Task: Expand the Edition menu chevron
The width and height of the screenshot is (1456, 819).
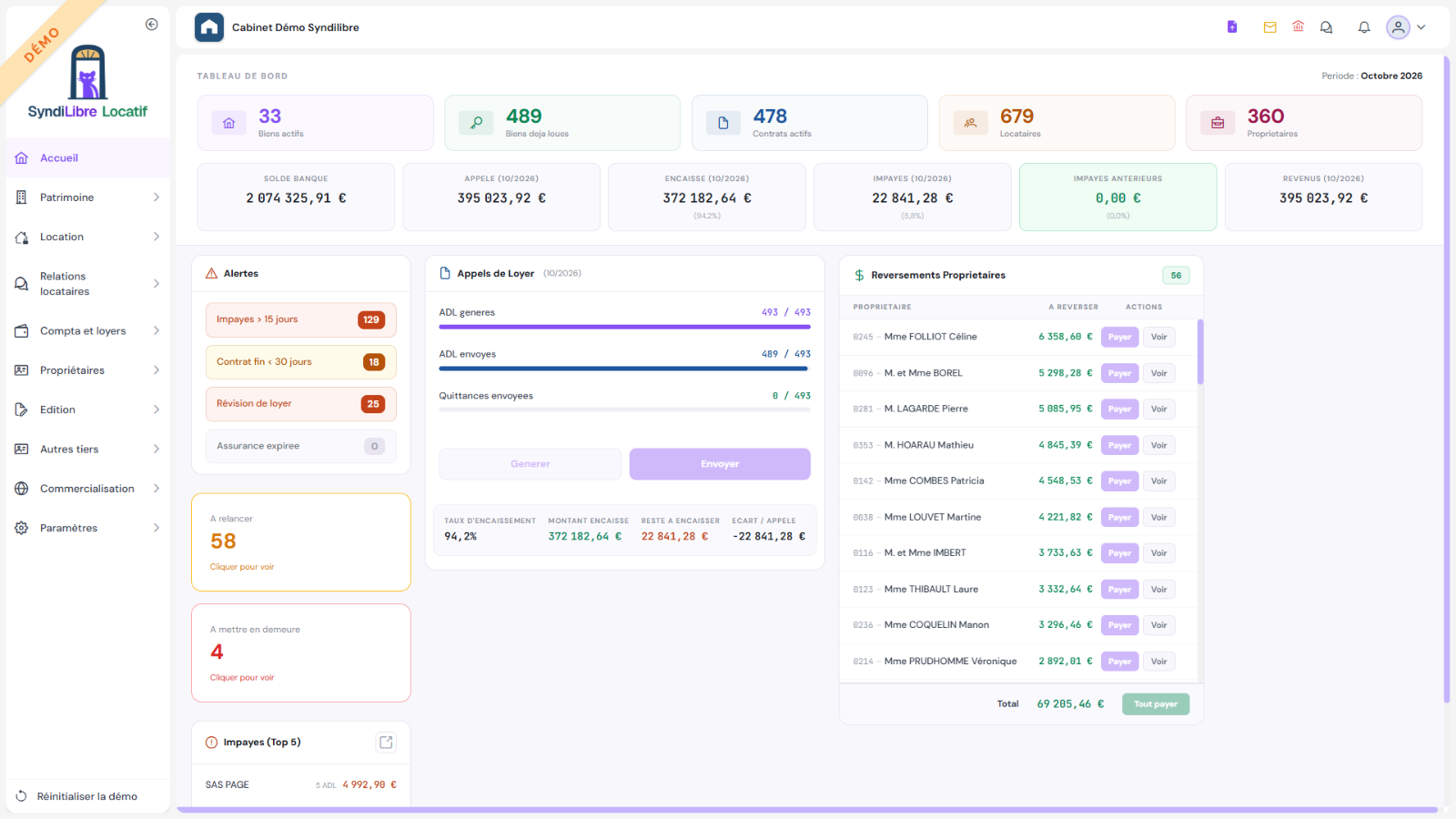Action: click(x=157, y=409)
